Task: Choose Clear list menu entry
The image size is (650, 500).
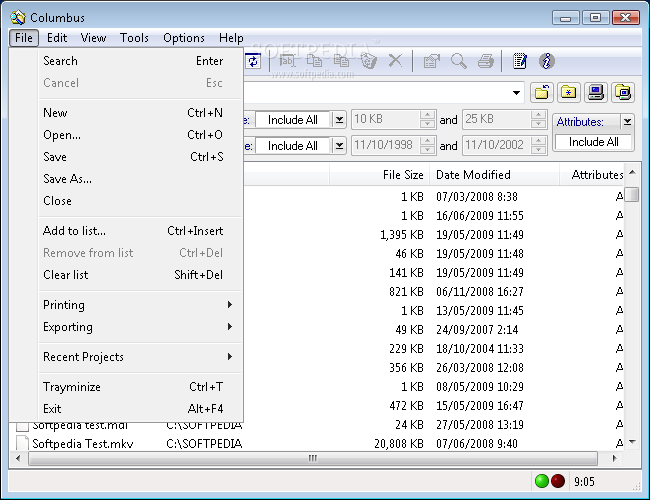Action: point(140,274)
